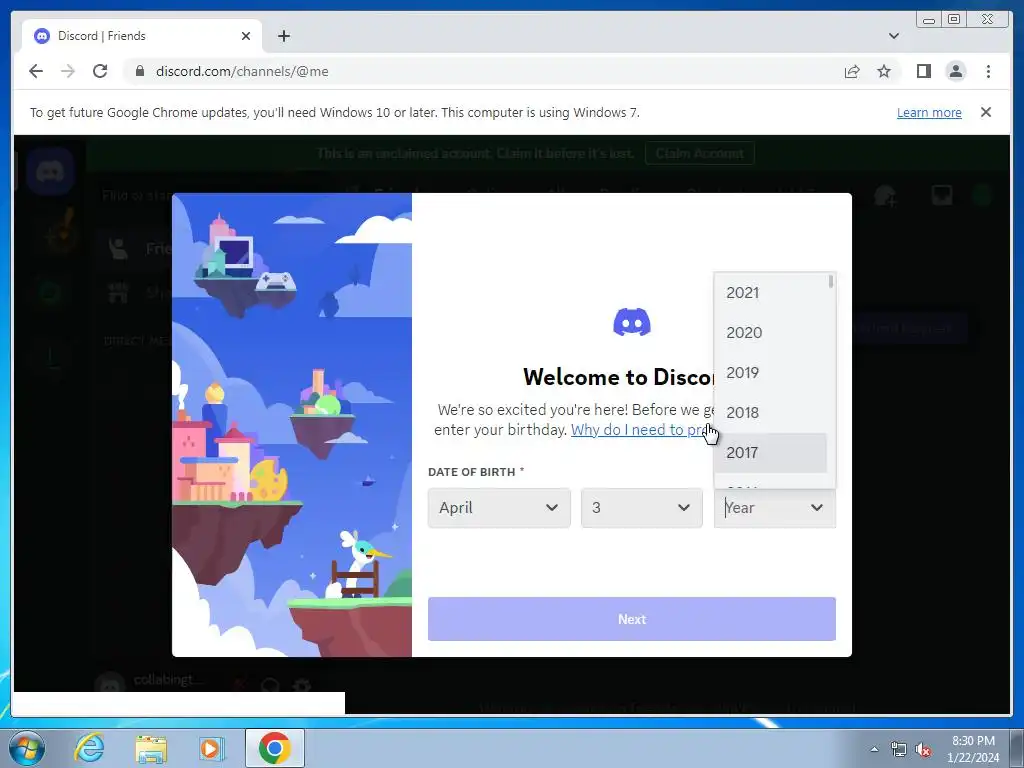Click the muted volume tray icon

[x=923, y=749]
